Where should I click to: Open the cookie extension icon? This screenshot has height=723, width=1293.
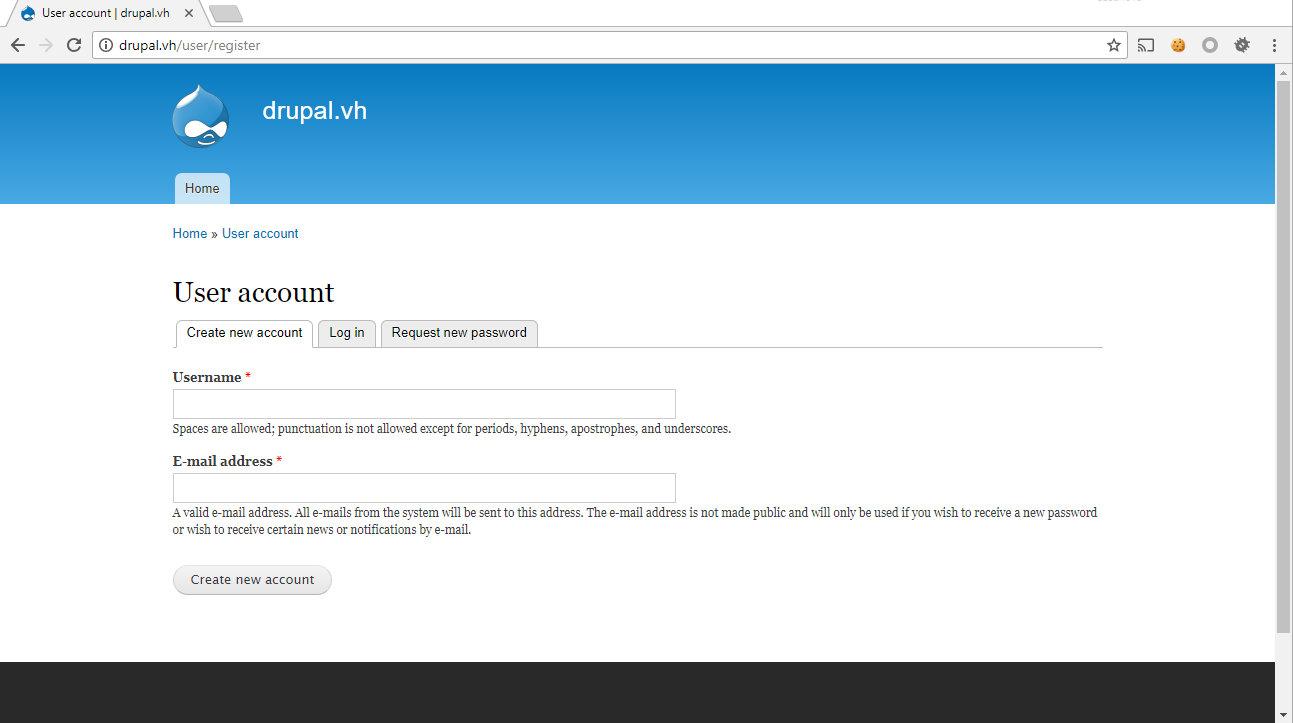(1178, 45)
